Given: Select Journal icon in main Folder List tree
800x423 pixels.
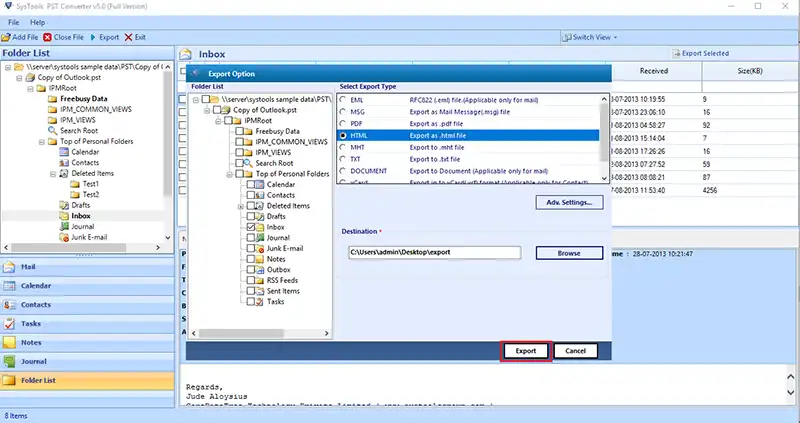Looking at the screenshot, I should pyautogui.click(x=64, y=227).
